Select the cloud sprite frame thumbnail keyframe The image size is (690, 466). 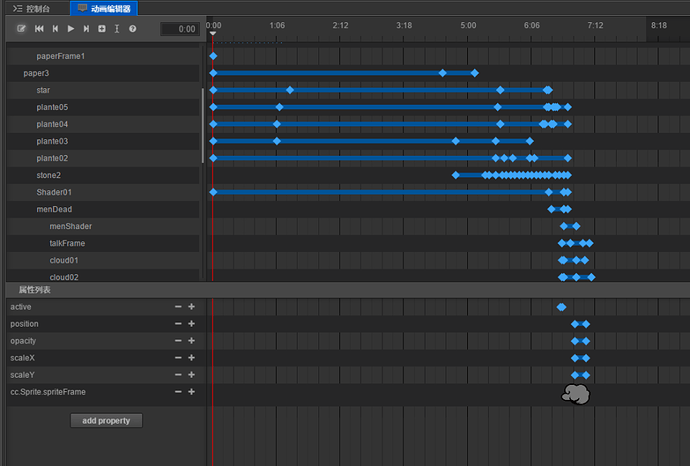point(576,394)
